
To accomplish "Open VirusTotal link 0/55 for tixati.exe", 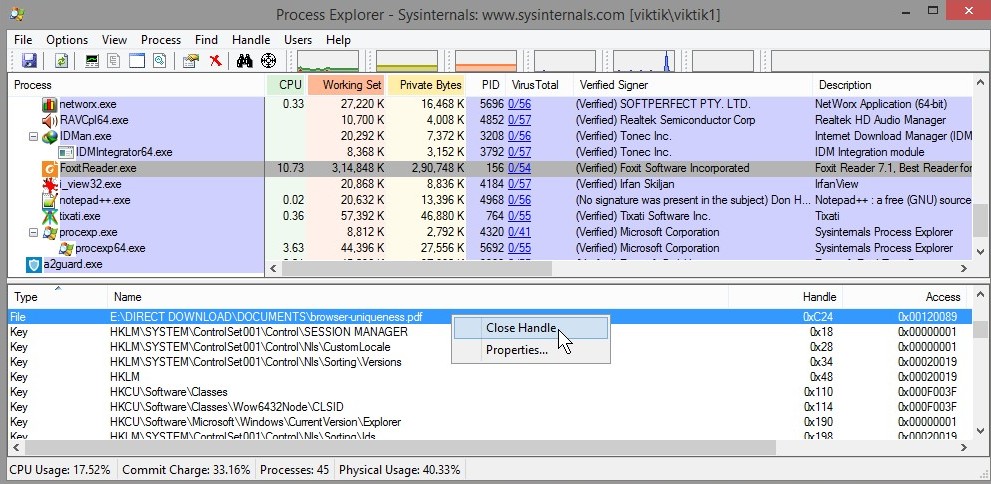I will pyautogui.click(x=520, y=216).
